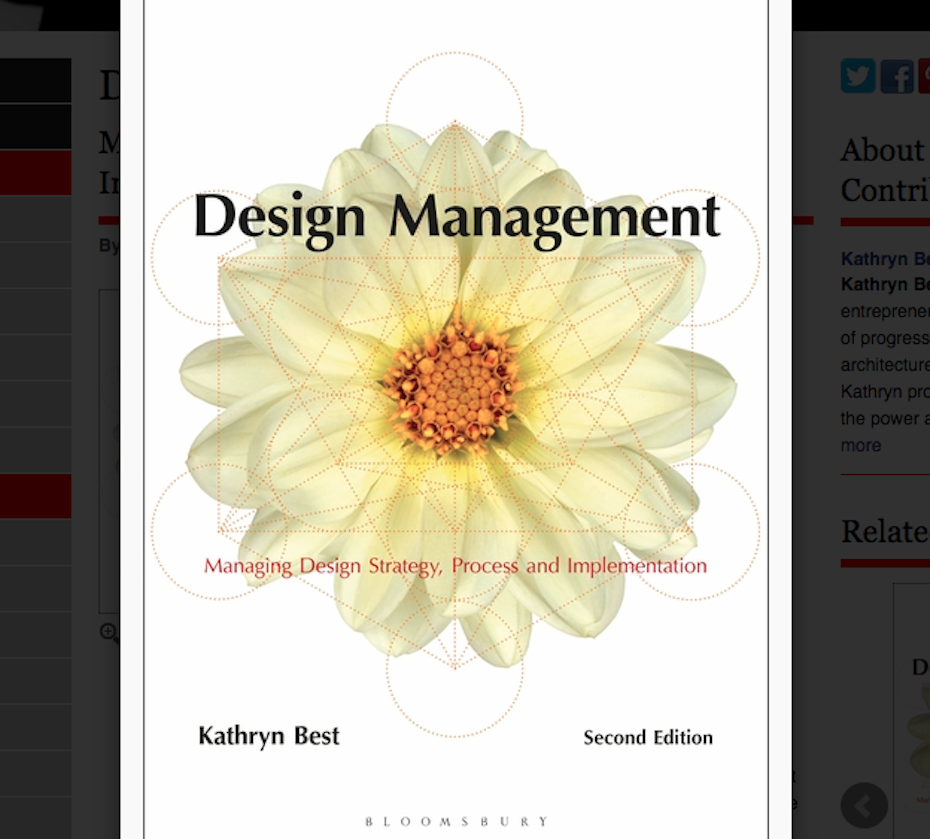Select the topmost black sidebar menu item

pos(35,80)
